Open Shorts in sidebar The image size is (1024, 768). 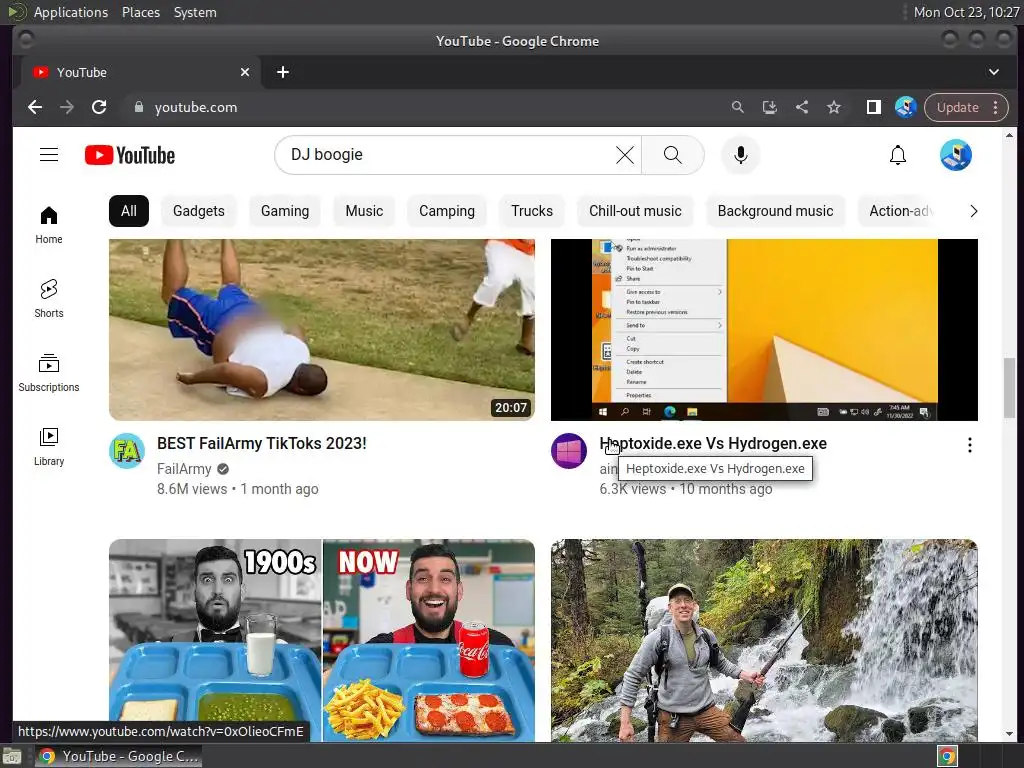[49, 299]
